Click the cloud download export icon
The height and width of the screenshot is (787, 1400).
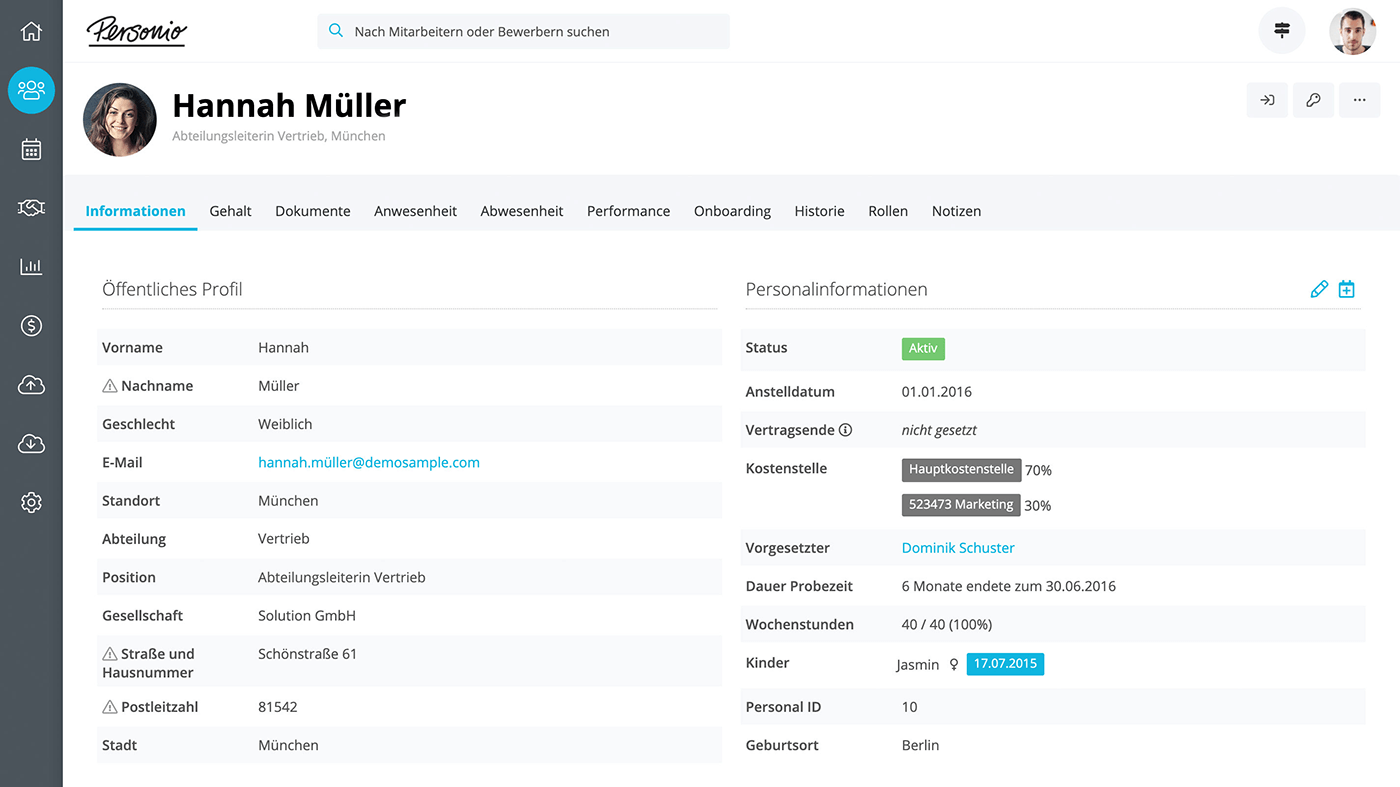pos(31,444)
